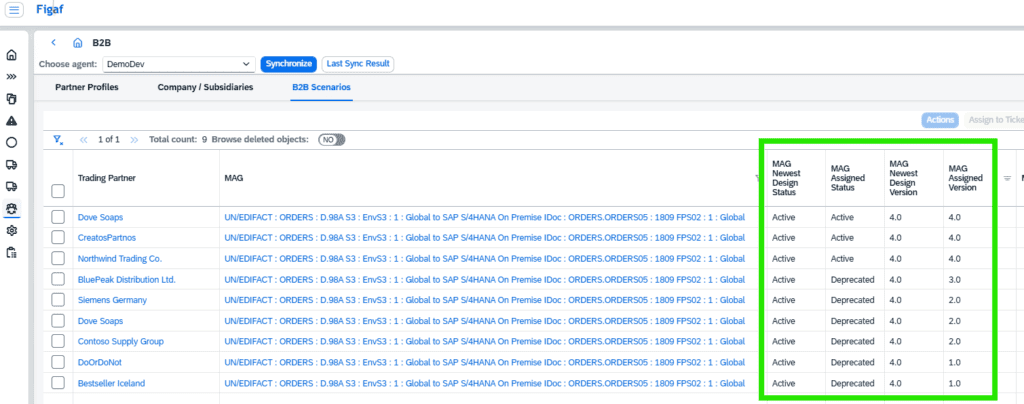Click the MAG Assigned Status column header
The image size is (1024, 404).
pyautogui.click(x=848, y=178)
